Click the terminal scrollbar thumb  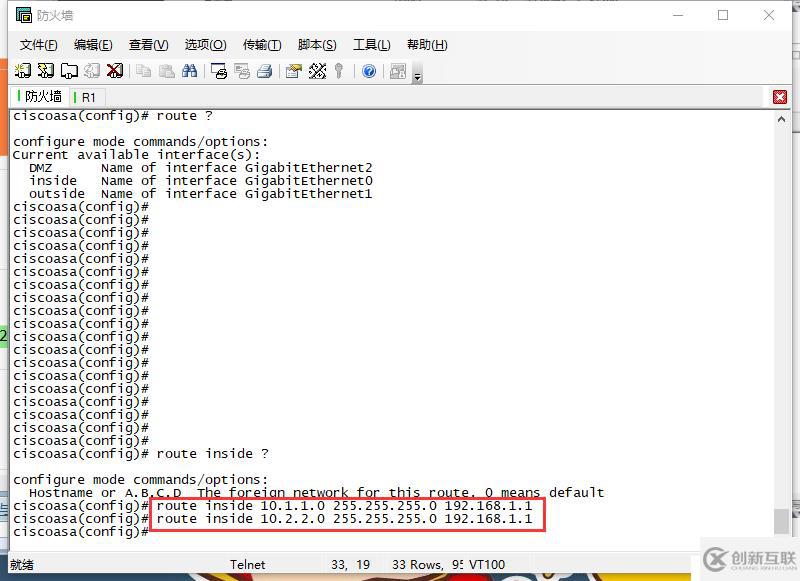pyautogui.click(x=781, y=521)
